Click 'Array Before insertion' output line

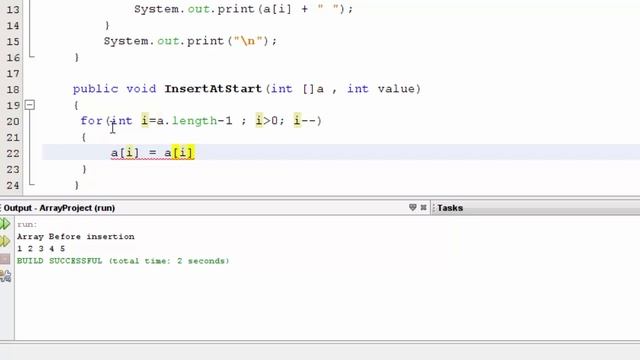pos(76,237)
